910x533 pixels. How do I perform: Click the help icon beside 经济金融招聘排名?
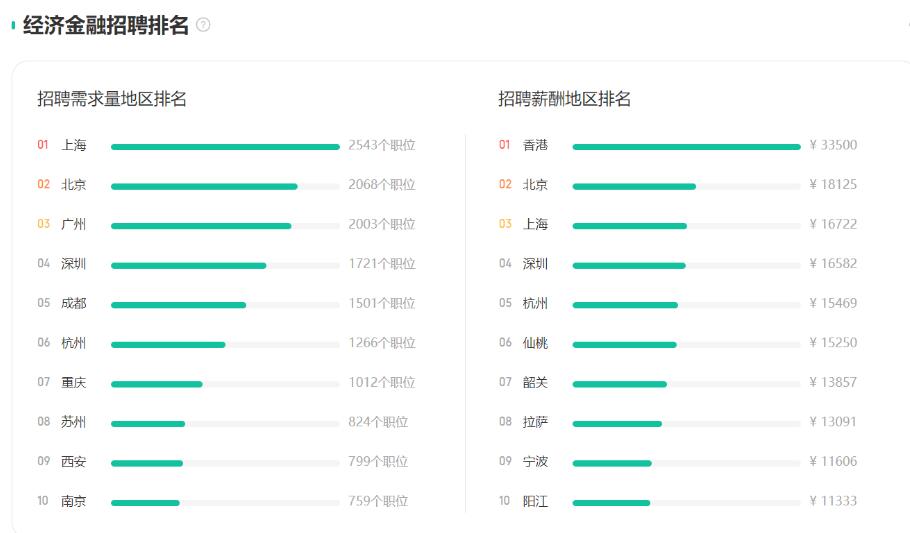tap(203, 25)
